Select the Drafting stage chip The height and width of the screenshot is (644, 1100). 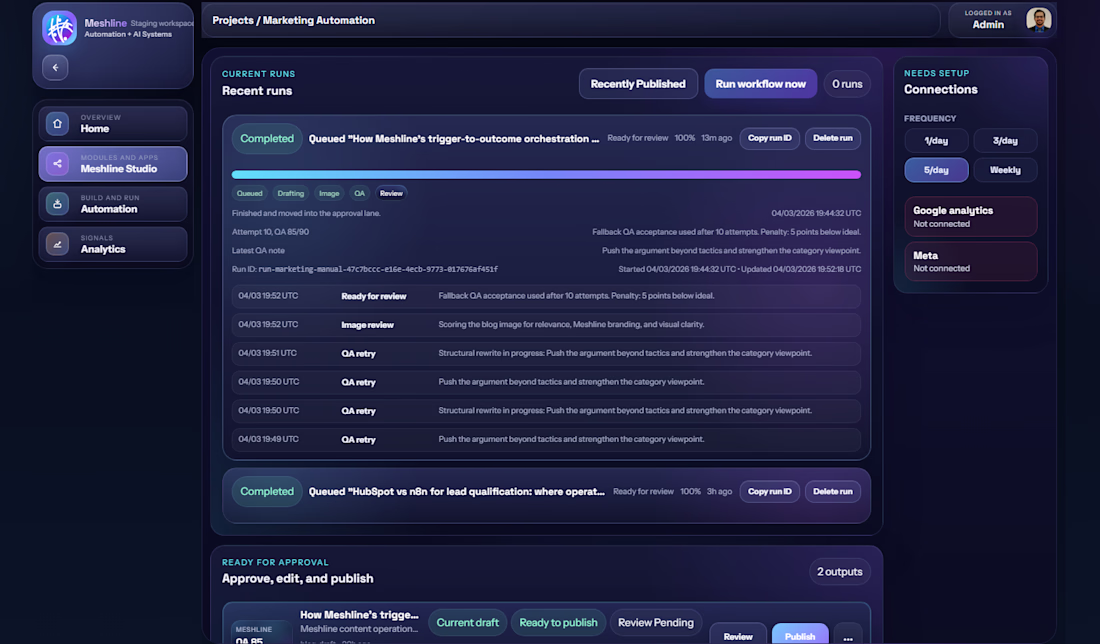pos(290,193)
